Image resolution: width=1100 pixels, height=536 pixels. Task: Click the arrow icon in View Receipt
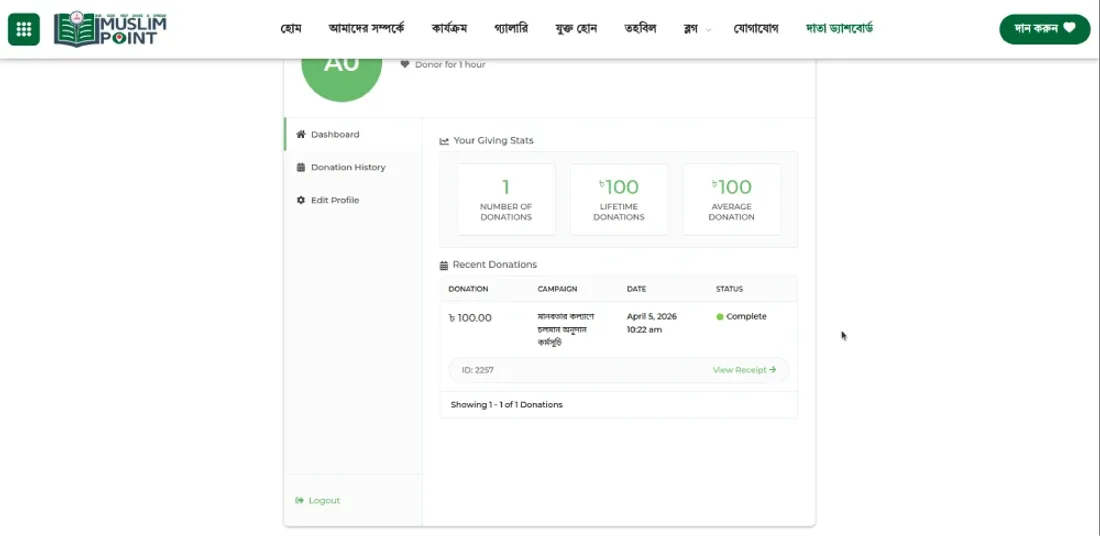(x=772, y=370)
